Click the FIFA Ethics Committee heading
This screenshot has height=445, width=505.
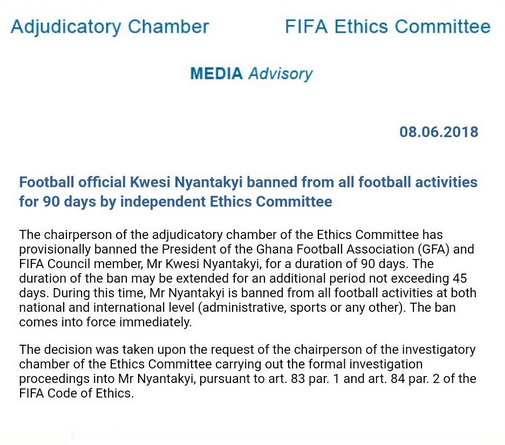[x=388, y=26]
